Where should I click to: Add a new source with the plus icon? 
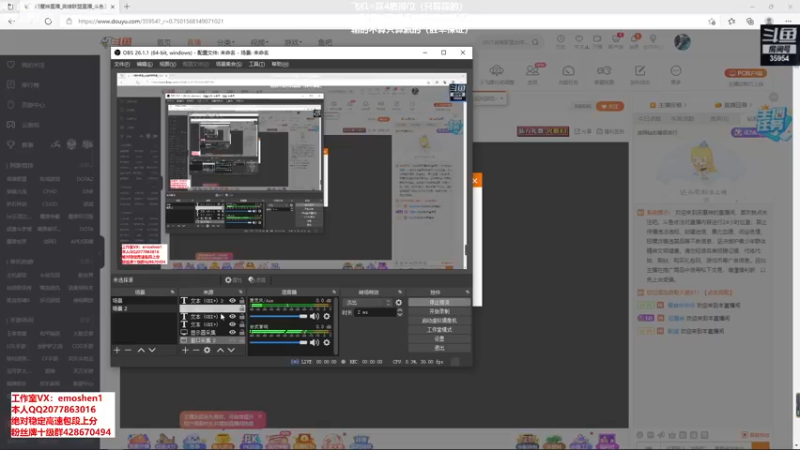[185, 350]
